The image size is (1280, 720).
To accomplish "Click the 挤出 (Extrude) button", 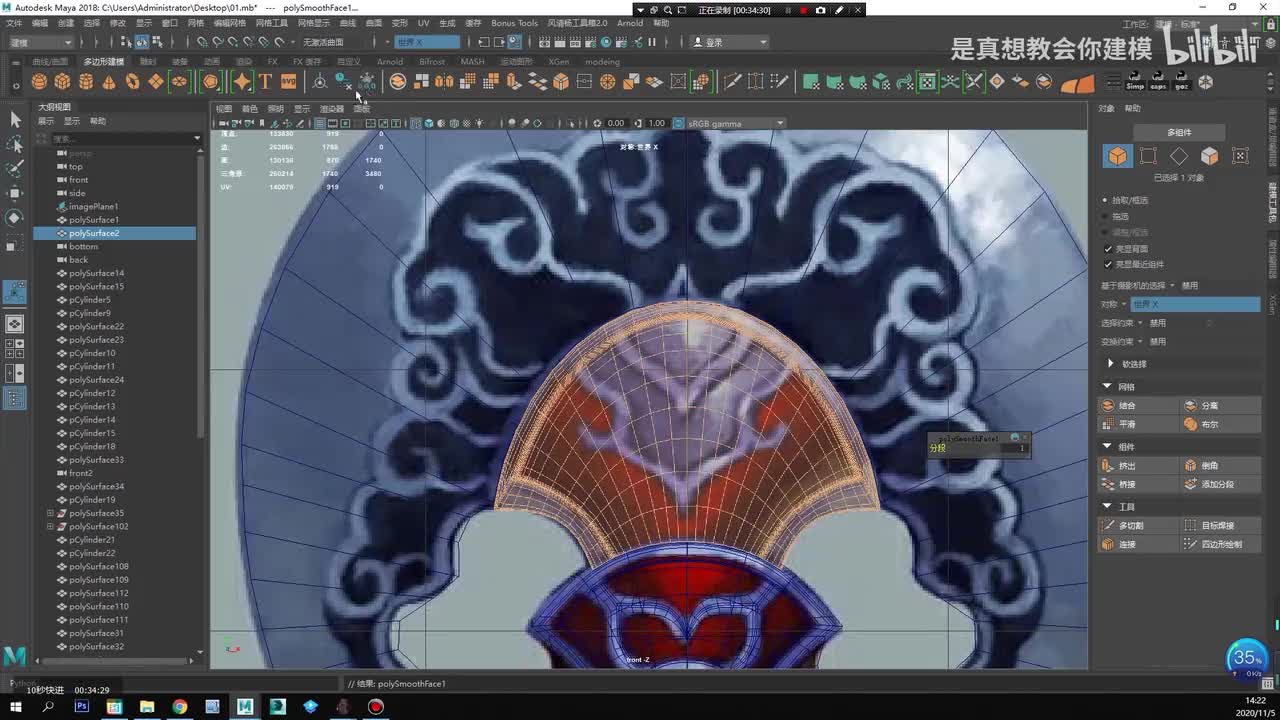I will click(1137, 466).
